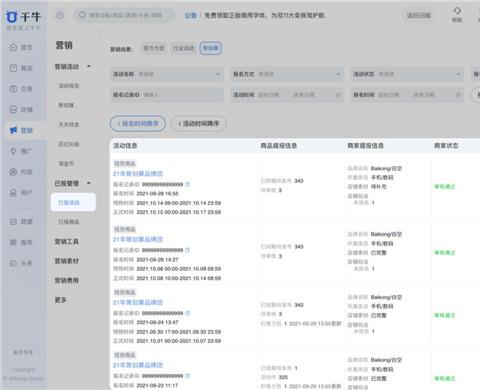Click 活动时间 start date field
This screenshot has width=480, height=390.
[269, 95]
